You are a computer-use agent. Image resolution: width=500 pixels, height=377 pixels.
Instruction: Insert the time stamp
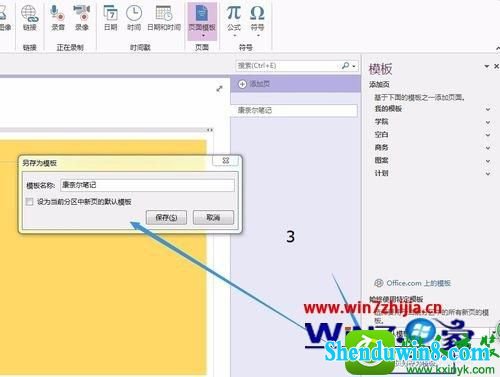(134, 18)
